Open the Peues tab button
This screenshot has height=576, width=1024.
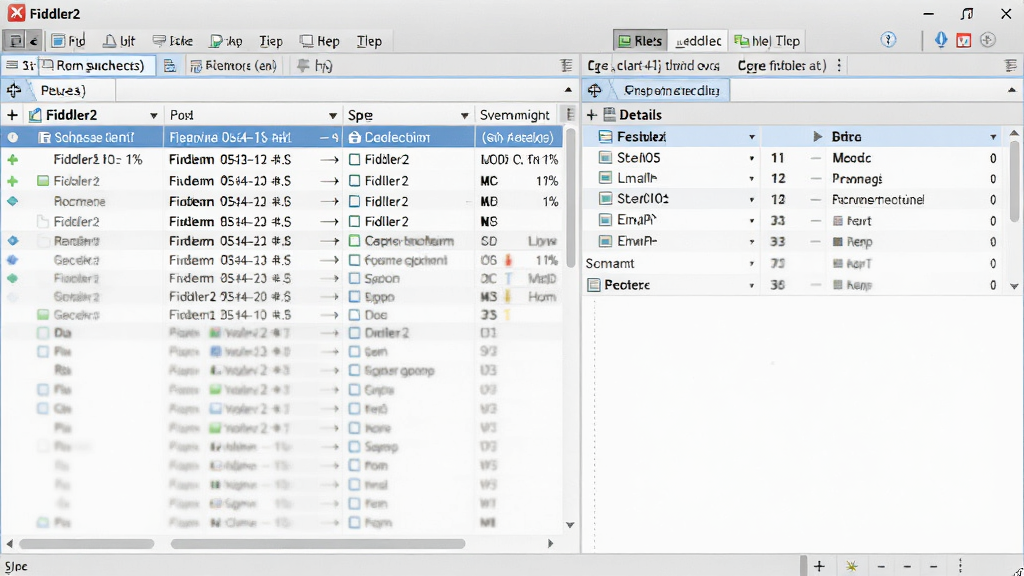(x=63, y=90)
